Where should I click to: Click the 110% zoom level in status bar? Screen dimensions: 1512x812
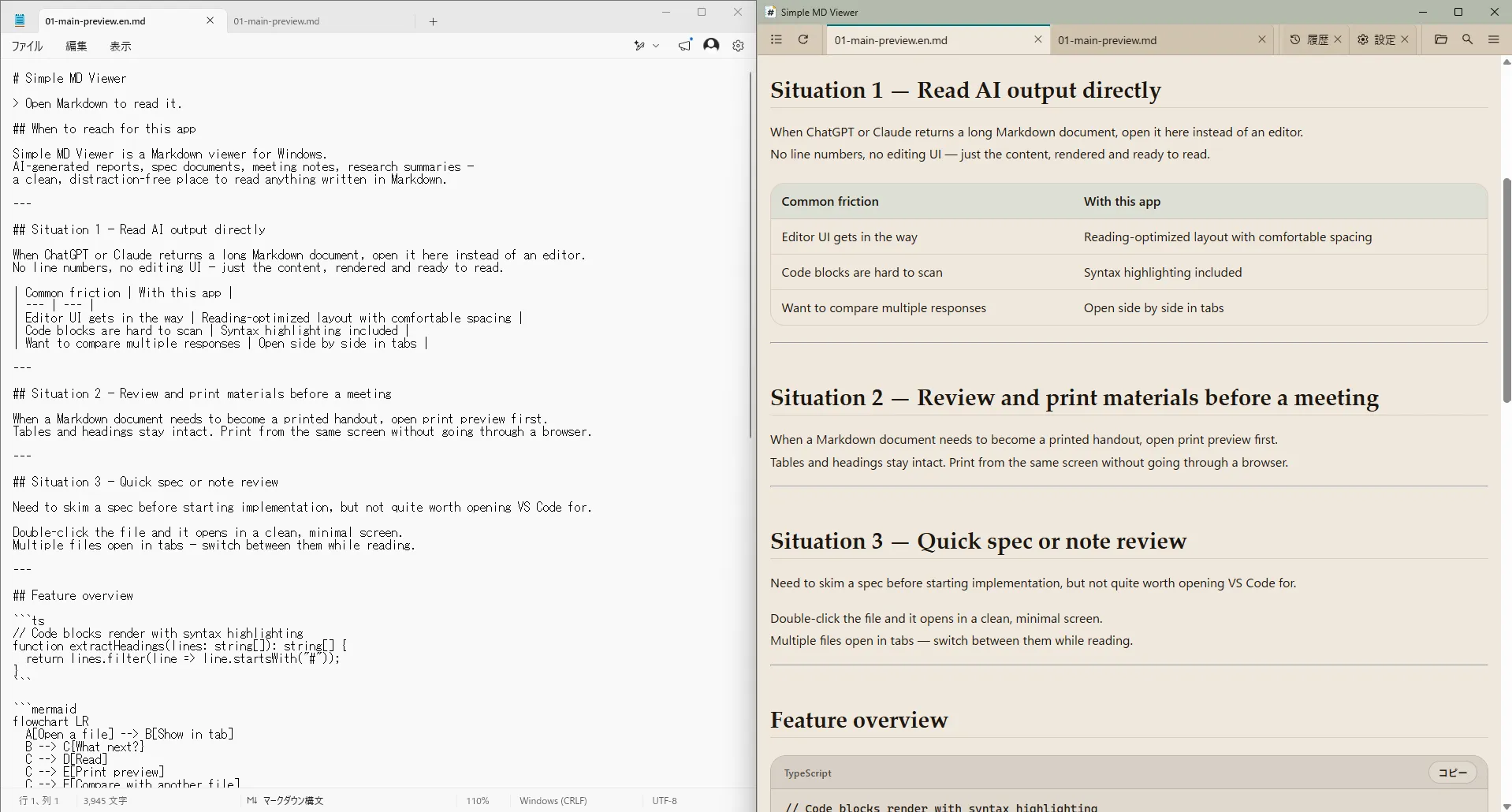click(478, 800)
